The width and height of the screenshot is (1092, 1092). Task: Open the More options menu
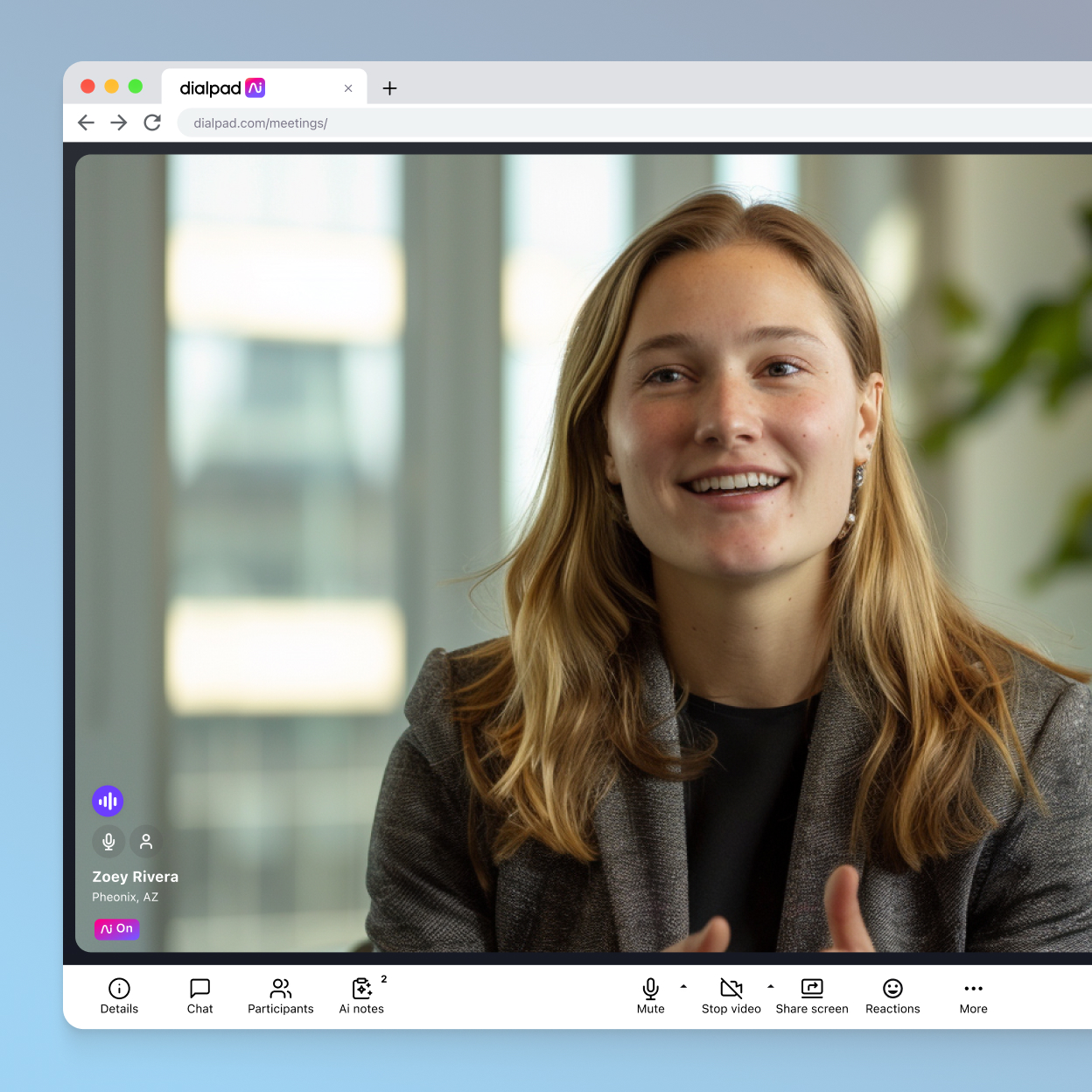pos(973,996)
